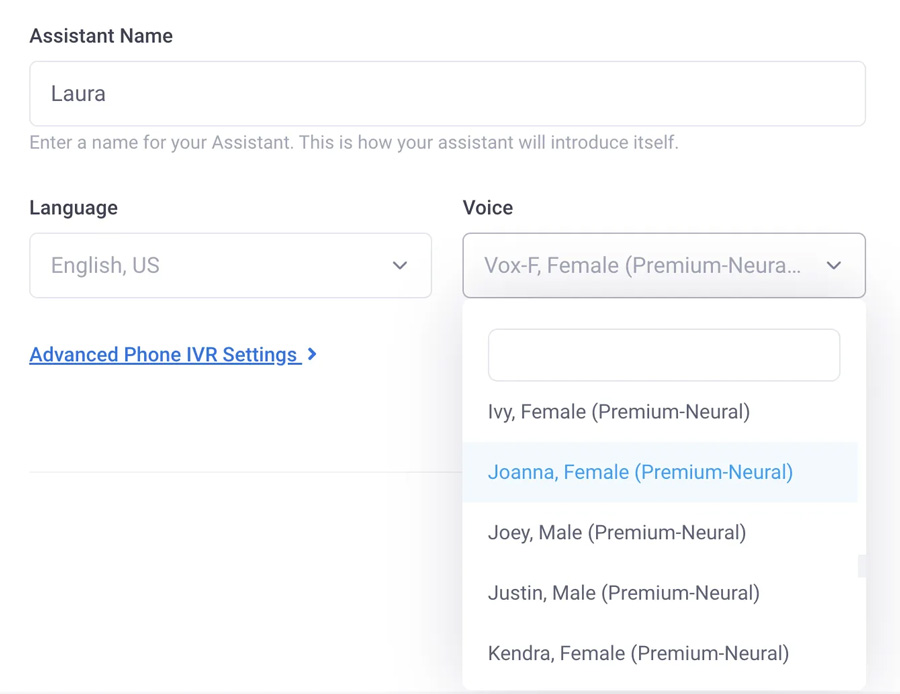Image resolution: width=900 pixels, height=694 pixels.
Task: Collapse the Voice dropdown via its chevron
Action: click(834, 266)
